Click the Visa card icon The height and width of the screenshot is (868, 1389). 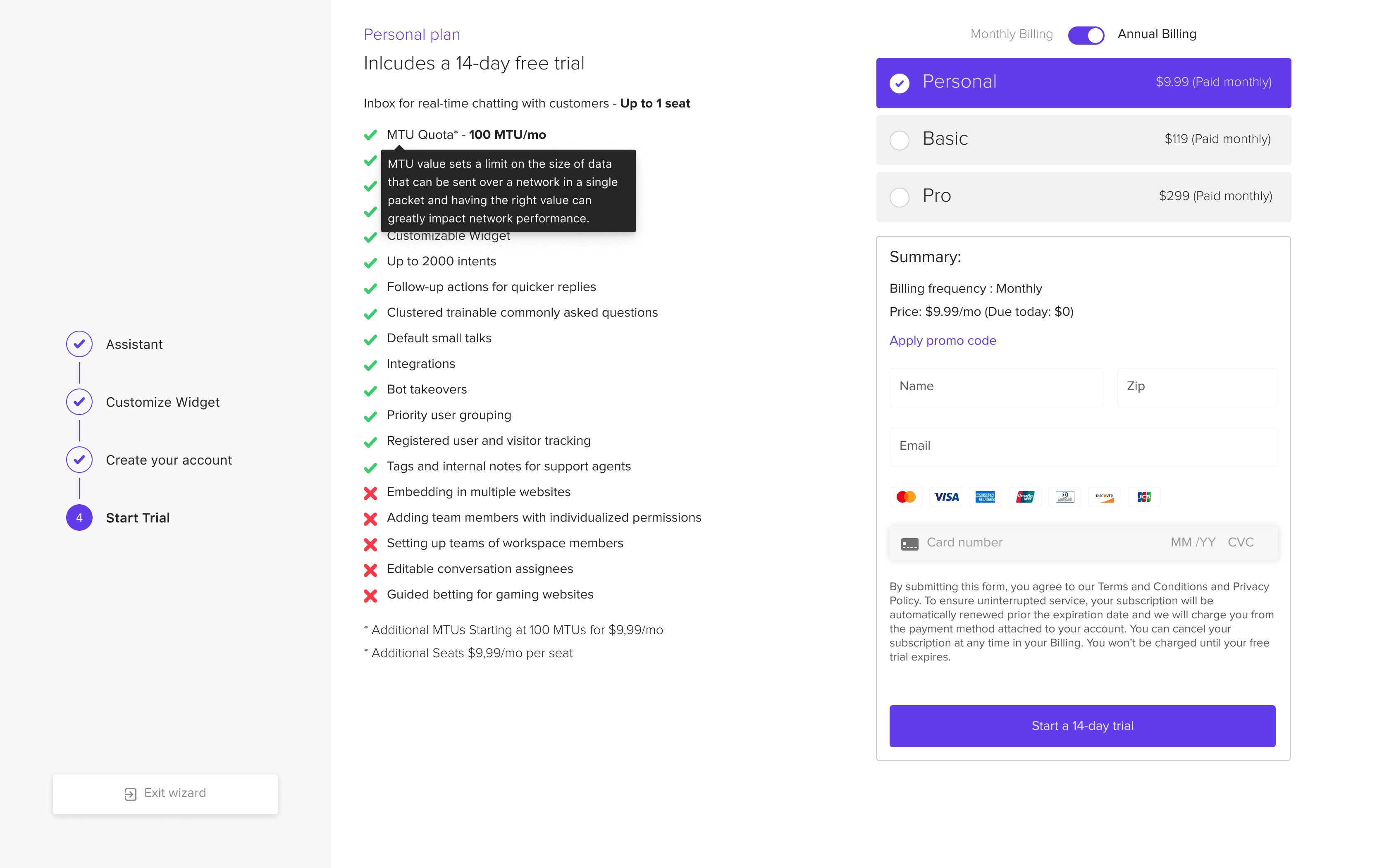pyautogui.click(x=946, y=497)
